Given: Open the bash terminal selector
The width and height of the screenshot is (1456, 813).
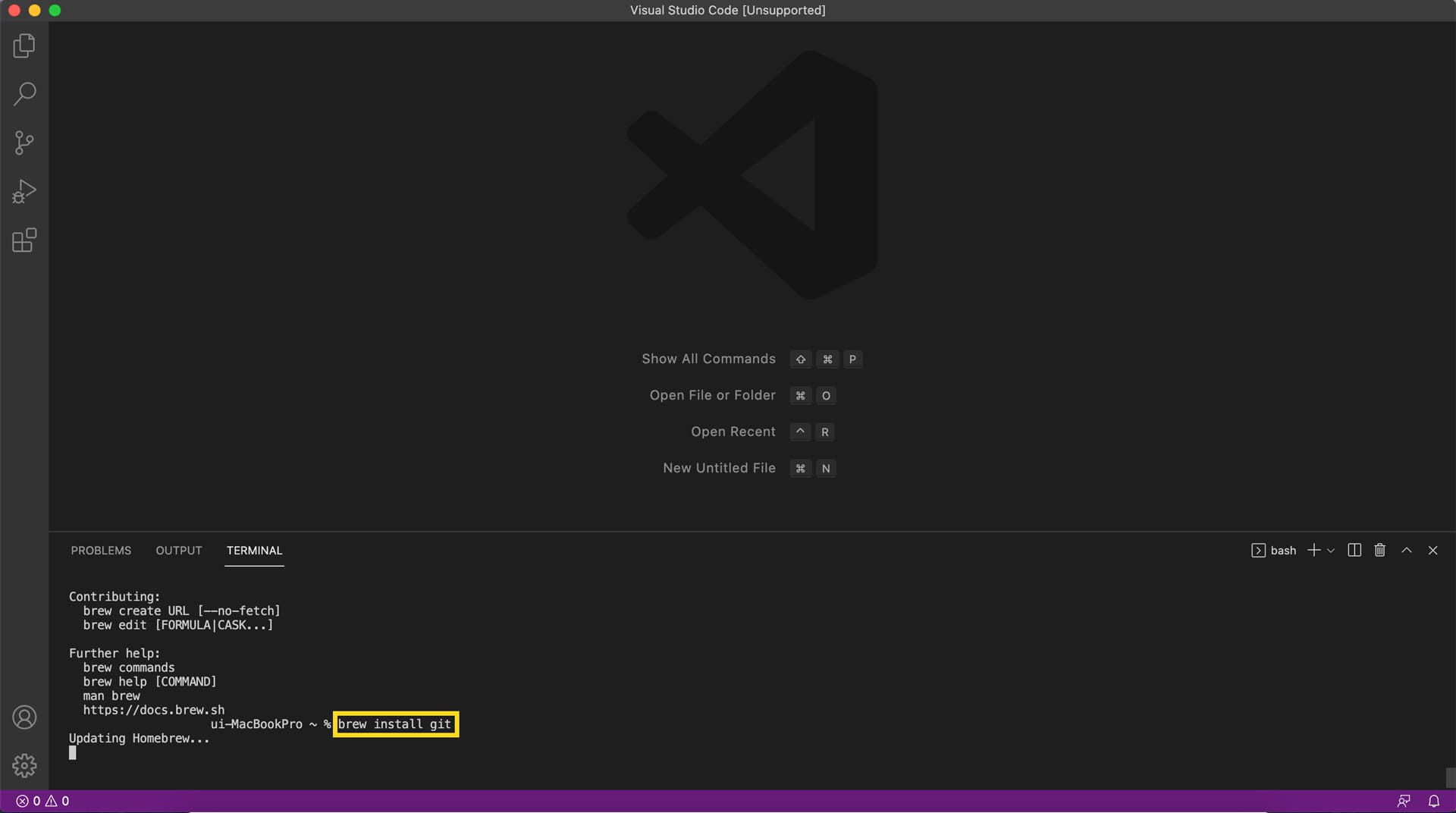Looking at the screenshot, I should tap(1274, 550).
